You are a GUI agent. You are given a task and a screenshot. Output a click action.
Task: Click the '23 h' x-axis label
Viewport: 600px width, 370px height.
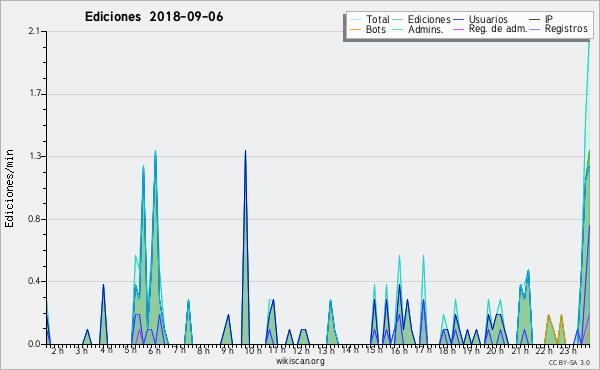568,351
